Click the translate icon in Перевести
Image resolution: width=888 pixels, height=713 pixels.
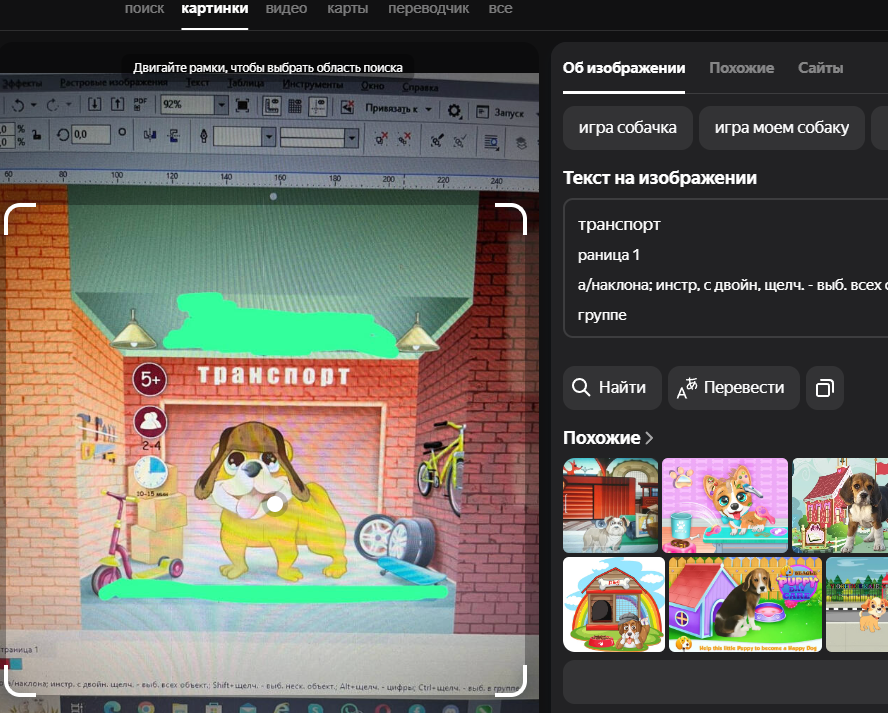(687, 388)
